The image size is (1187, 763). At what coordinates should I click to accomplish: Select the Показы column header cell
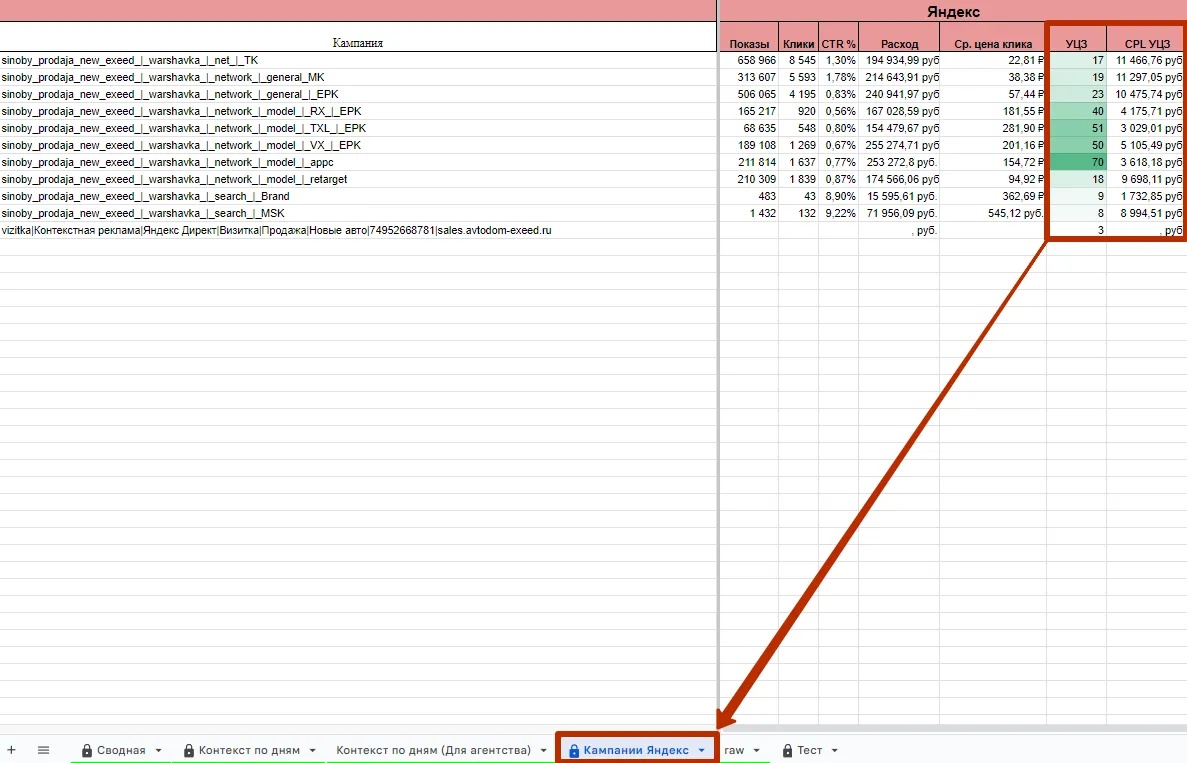[x=749, y=44]
